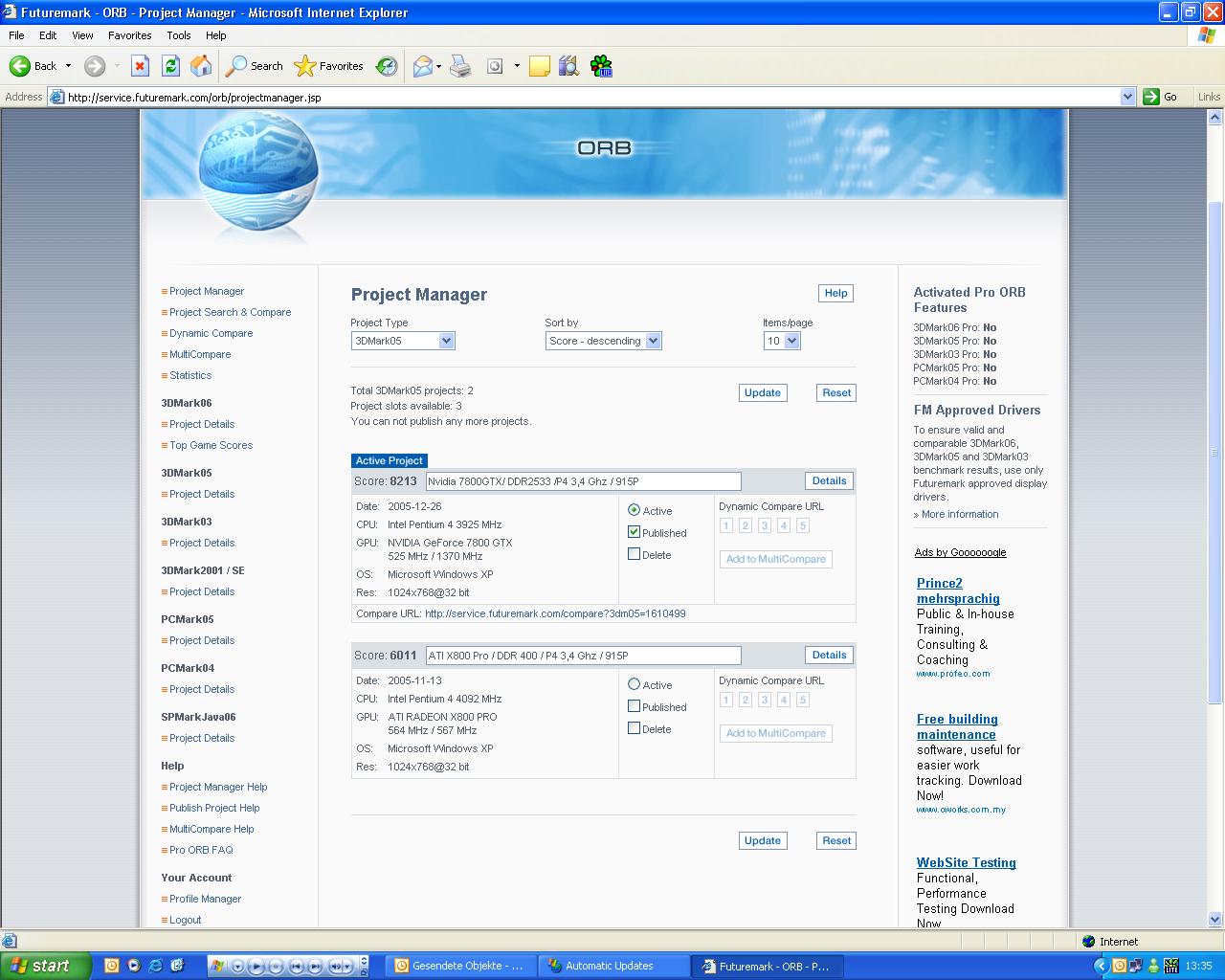Click the vertical page scrollbar
The height and width of the screenshot is (980, 1225).
1215,520
